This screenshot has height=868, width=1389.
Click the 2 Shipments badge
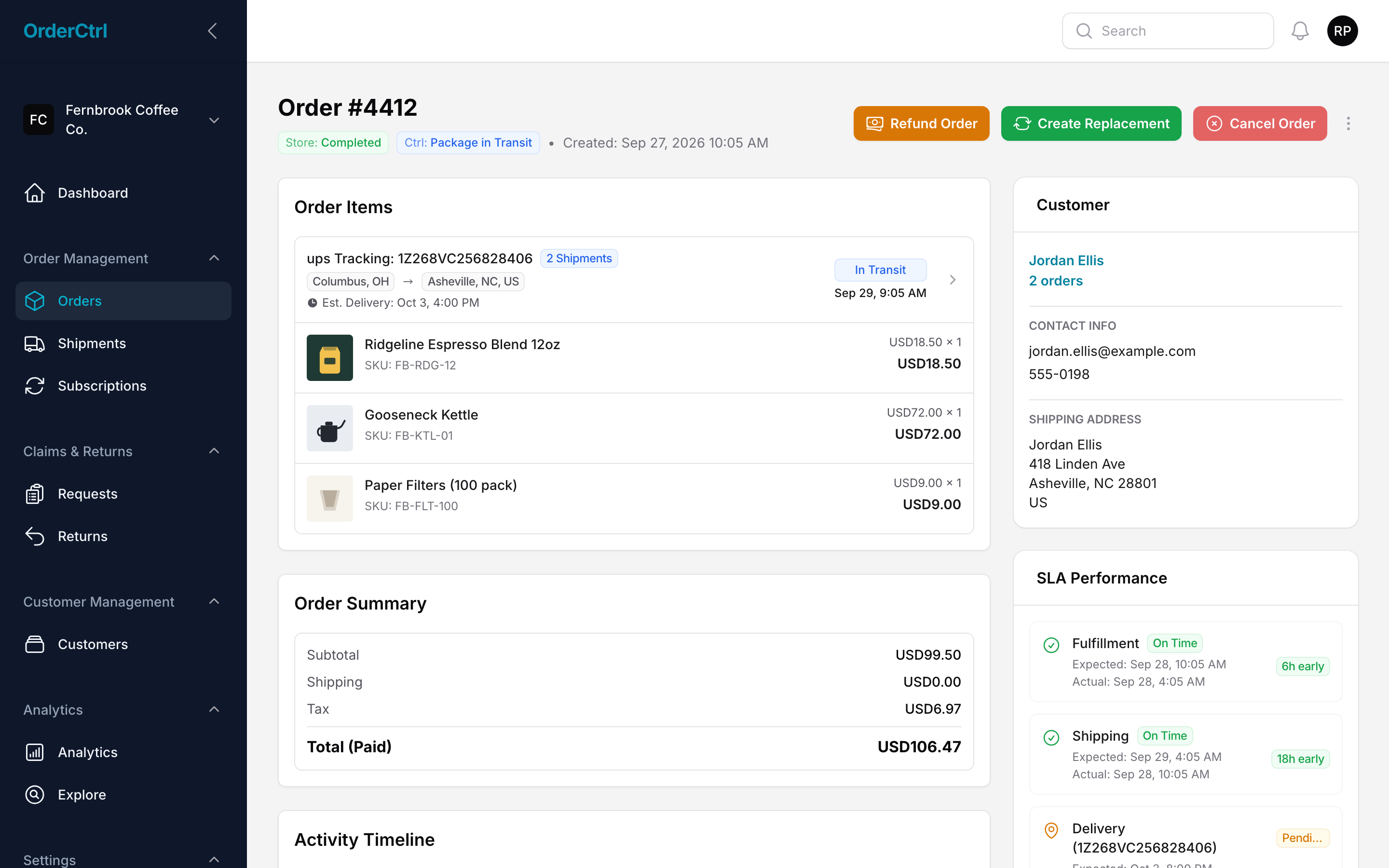pyautogui.click(x=579, y=258)
